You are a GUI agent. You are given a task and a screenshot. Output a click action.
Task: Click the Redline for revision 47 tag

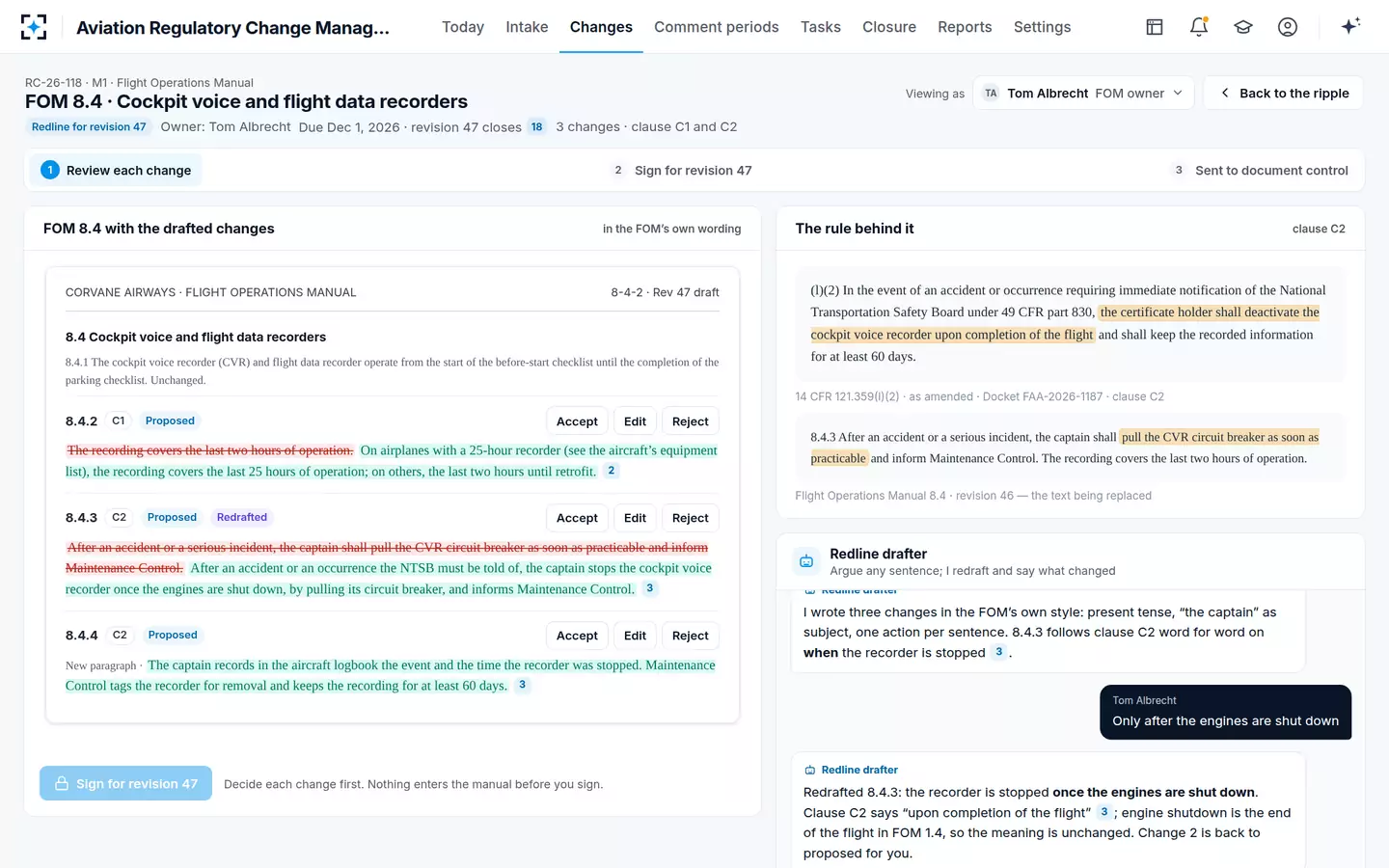89,127
